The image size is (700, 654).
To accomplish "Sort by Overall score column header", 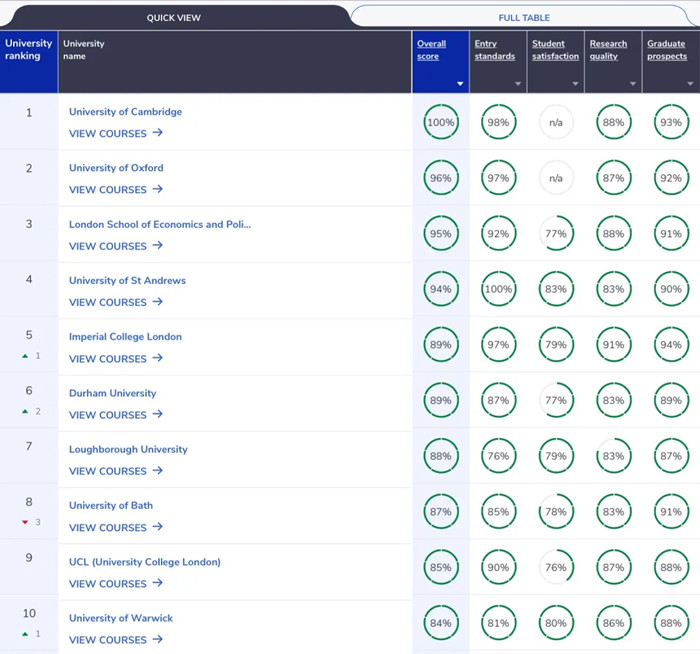I will (x=431, y=50).
